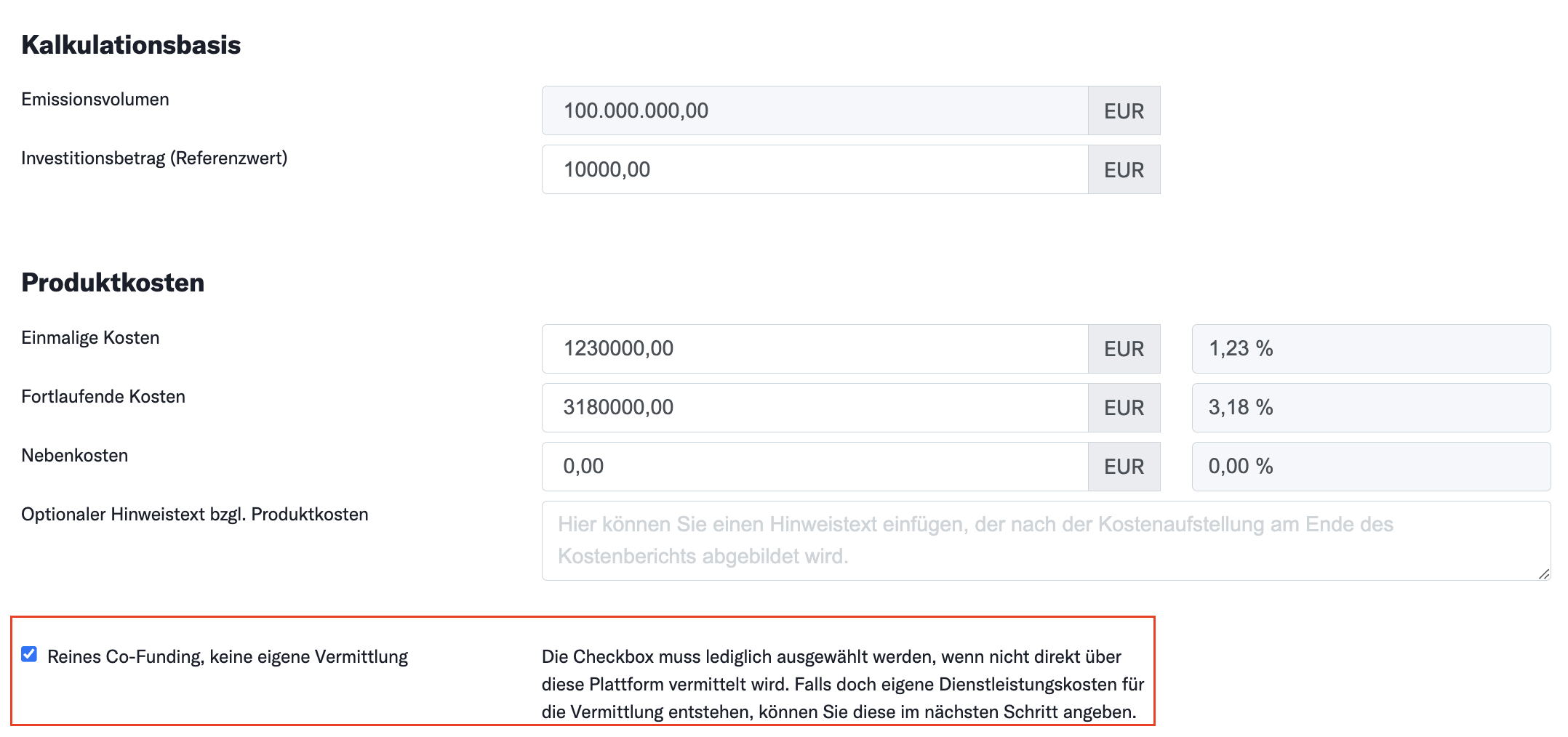1568x737 pixels.
Task: Click the Nebenkosten 0,00 % field
Action: click(x=1370, y=467)
